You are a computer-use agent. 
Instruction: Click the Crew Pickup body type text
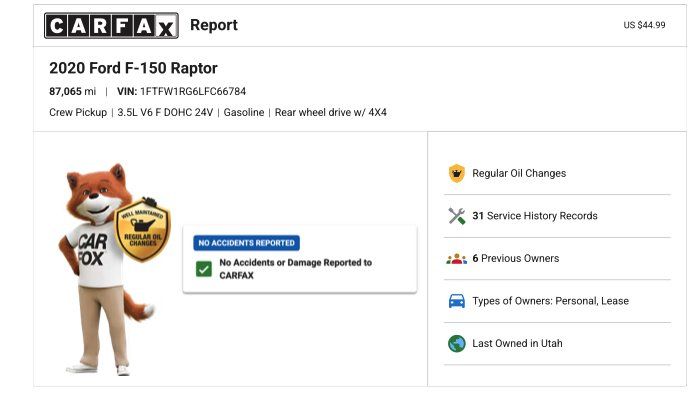coord(78,113)
